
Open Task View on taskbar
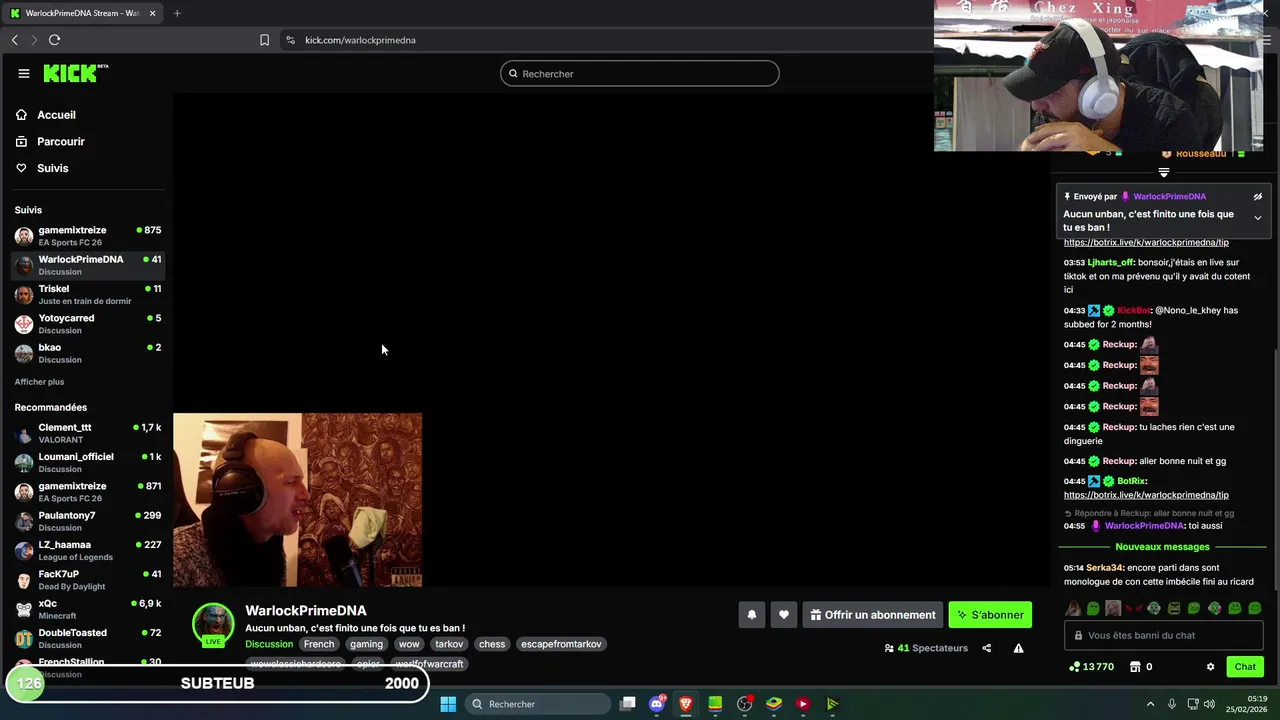click(x=628, y=704)
